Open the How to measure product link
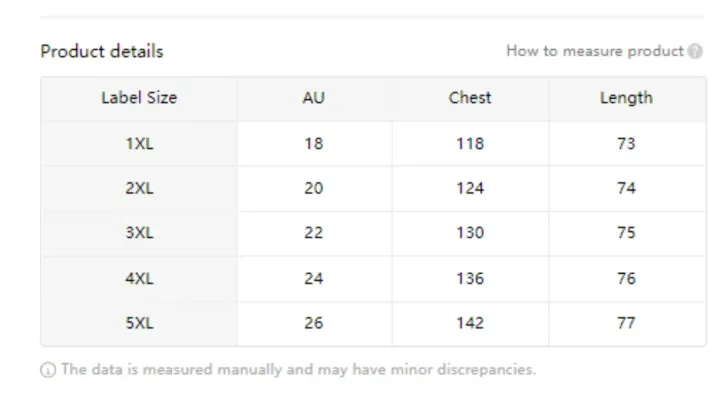Image resolution: width=720 pixels, height=406 pixels. click(x=595, y=51)
